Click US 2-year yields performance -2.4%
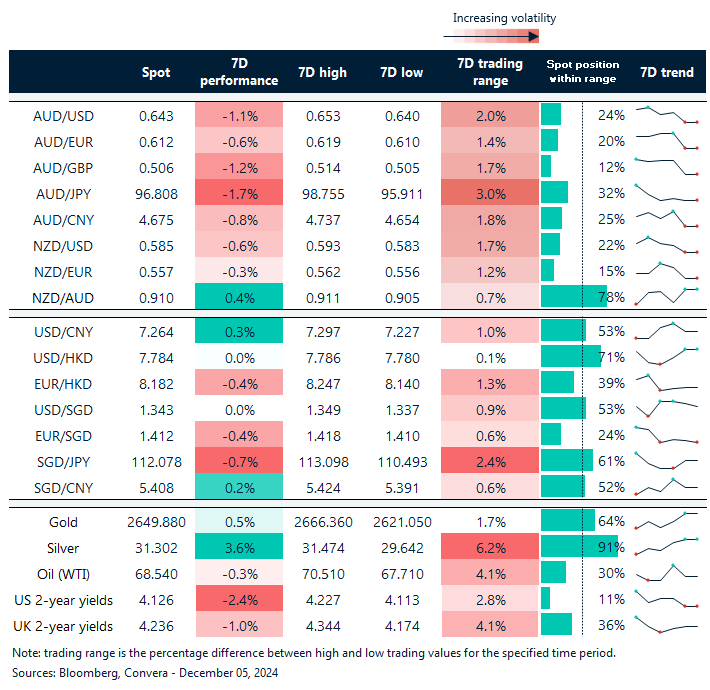Image resolution: width=710 pixels, height=690 pixels. pyautogui.click(x=239, y=599)
